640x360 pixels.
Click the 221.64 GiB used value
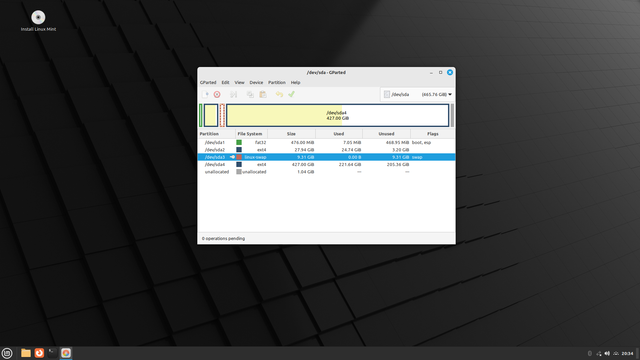coord(350,164)
